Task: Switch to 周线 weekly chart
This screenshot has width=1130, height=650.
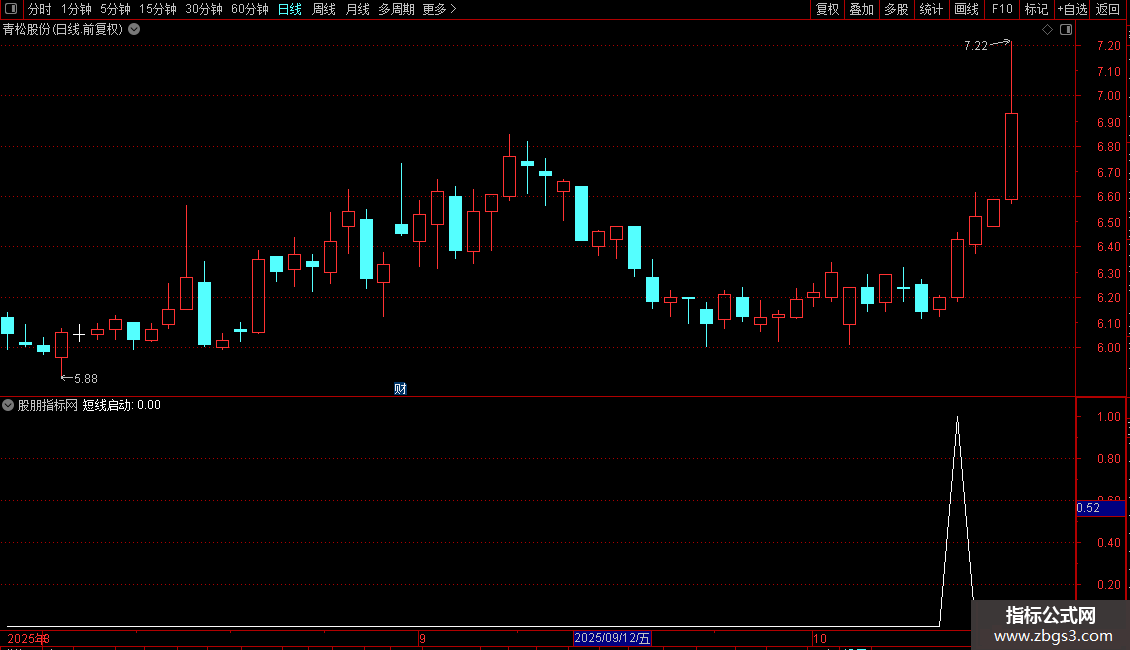Action: point(324,9)
